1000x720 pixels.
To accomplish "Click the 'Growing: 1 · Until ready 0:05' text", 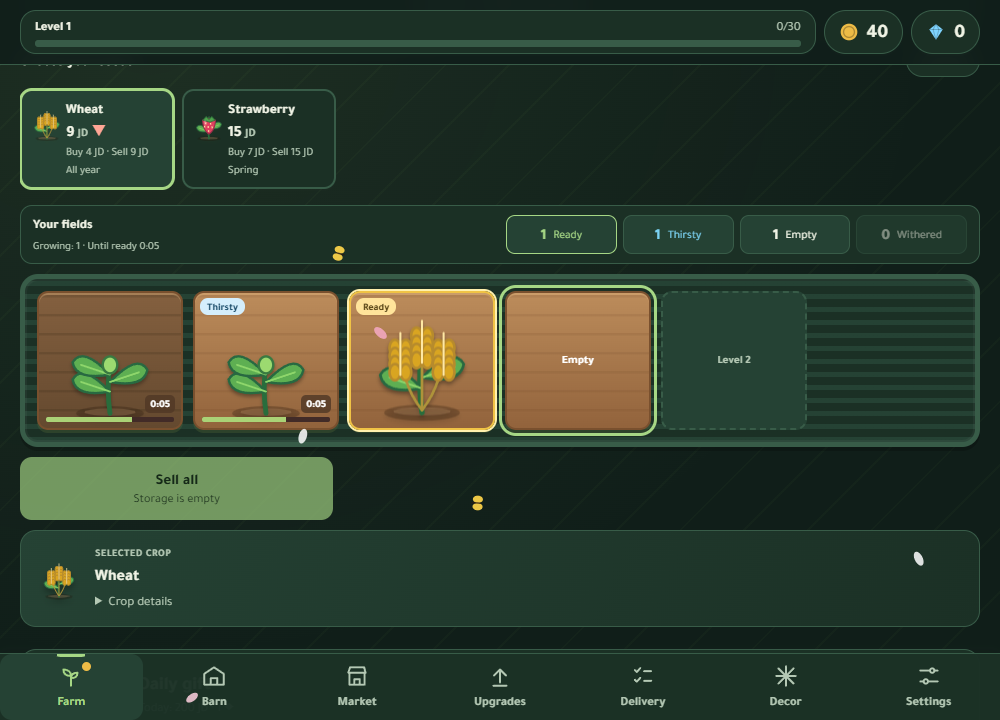I will [96, 246].
